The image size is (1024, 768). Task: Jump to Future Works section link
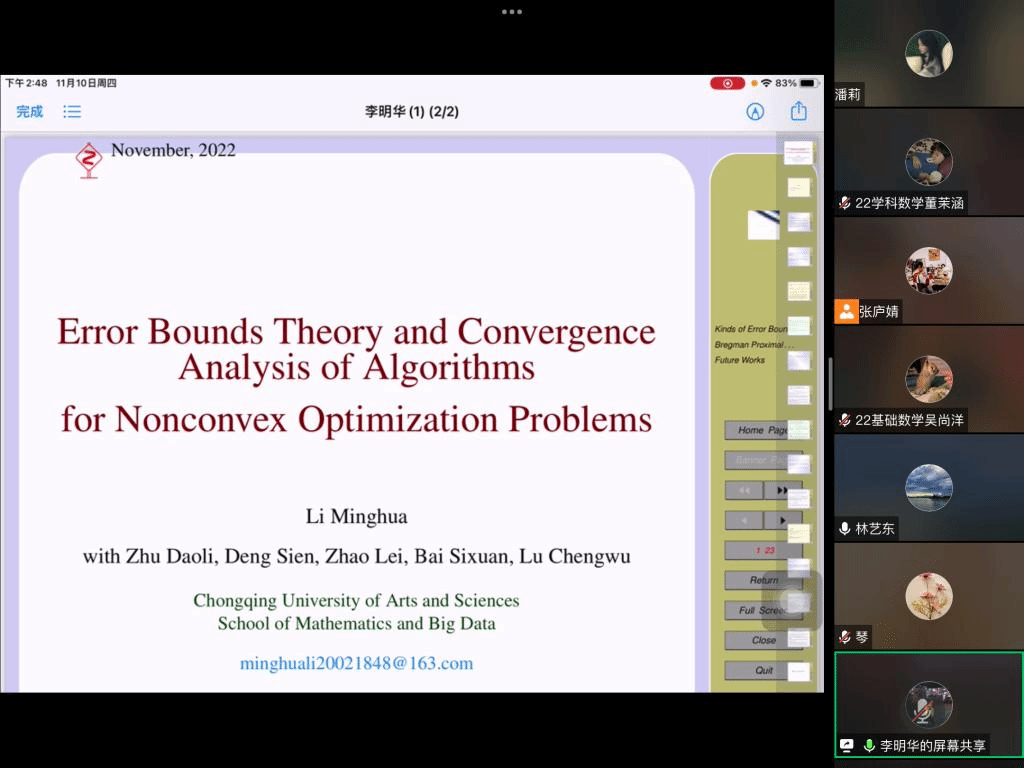[740, 360]
